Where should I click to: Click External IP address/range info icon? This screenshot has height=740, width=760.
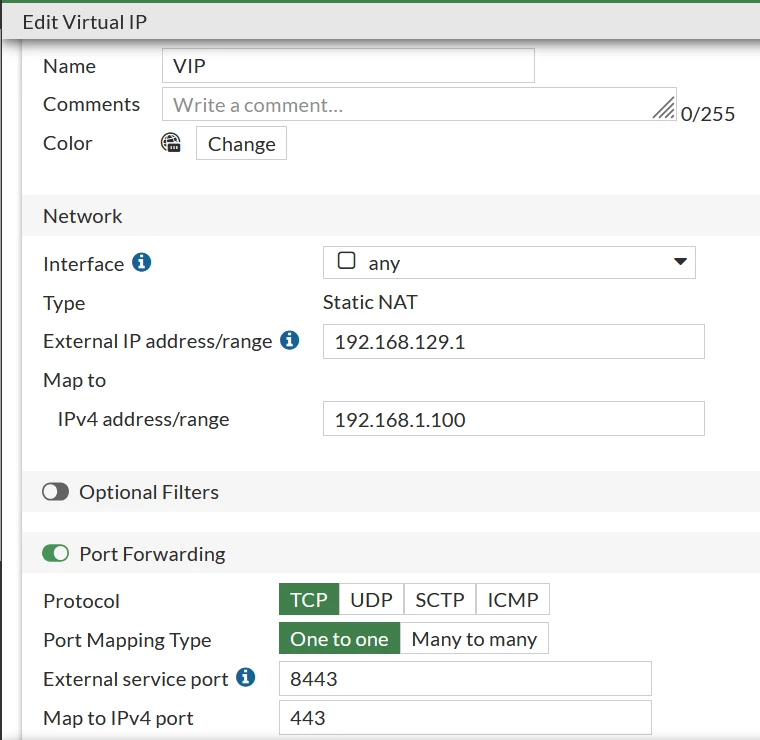click(289, 340)
